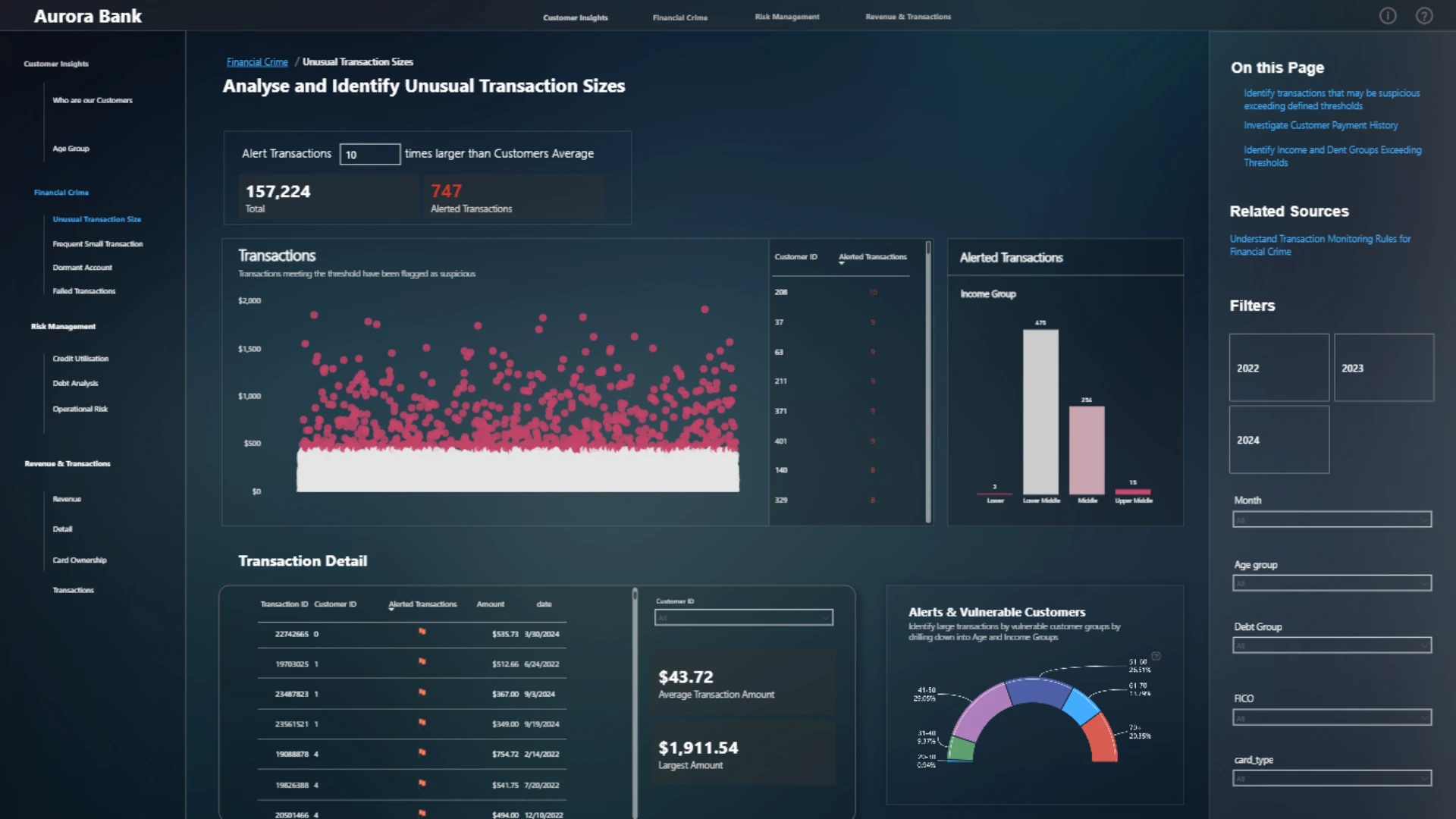Open Revenue & Transactions top tab

click(x=908, y=17)
